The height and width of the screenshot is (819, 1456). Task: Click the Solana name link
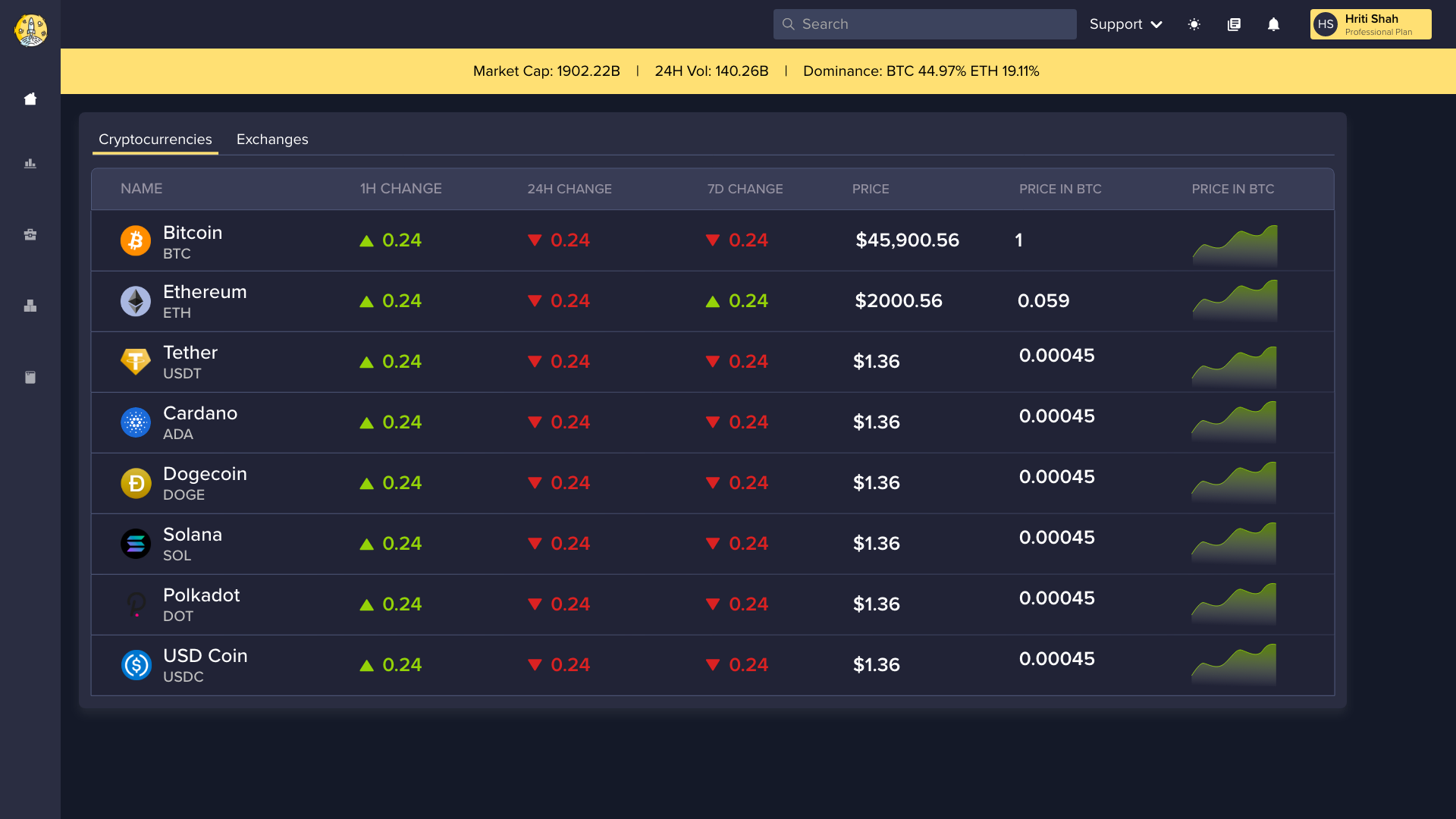193,535
